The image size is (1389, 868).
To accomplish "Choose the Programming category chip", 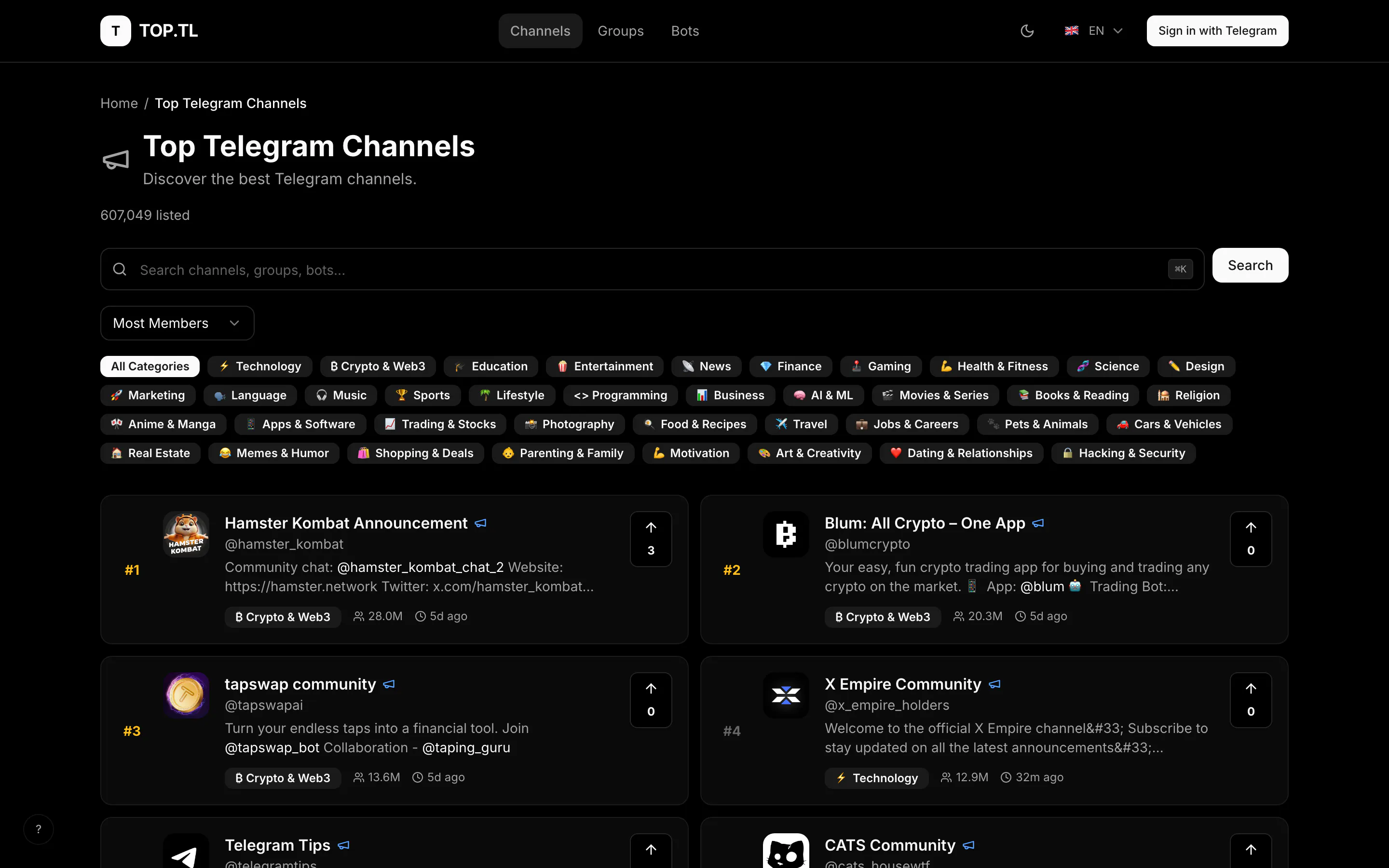I will [620, 395].
